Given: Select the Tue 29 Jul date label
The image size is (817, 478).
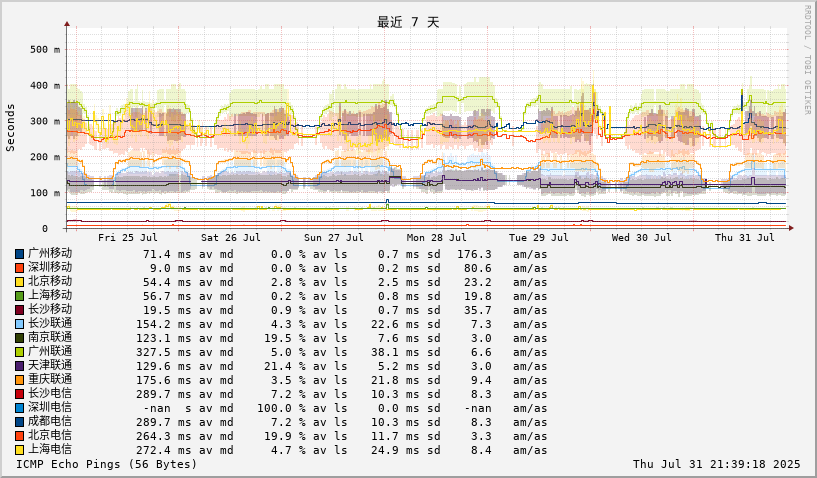Looking at the screenshot, I should [x=539, y=238].
